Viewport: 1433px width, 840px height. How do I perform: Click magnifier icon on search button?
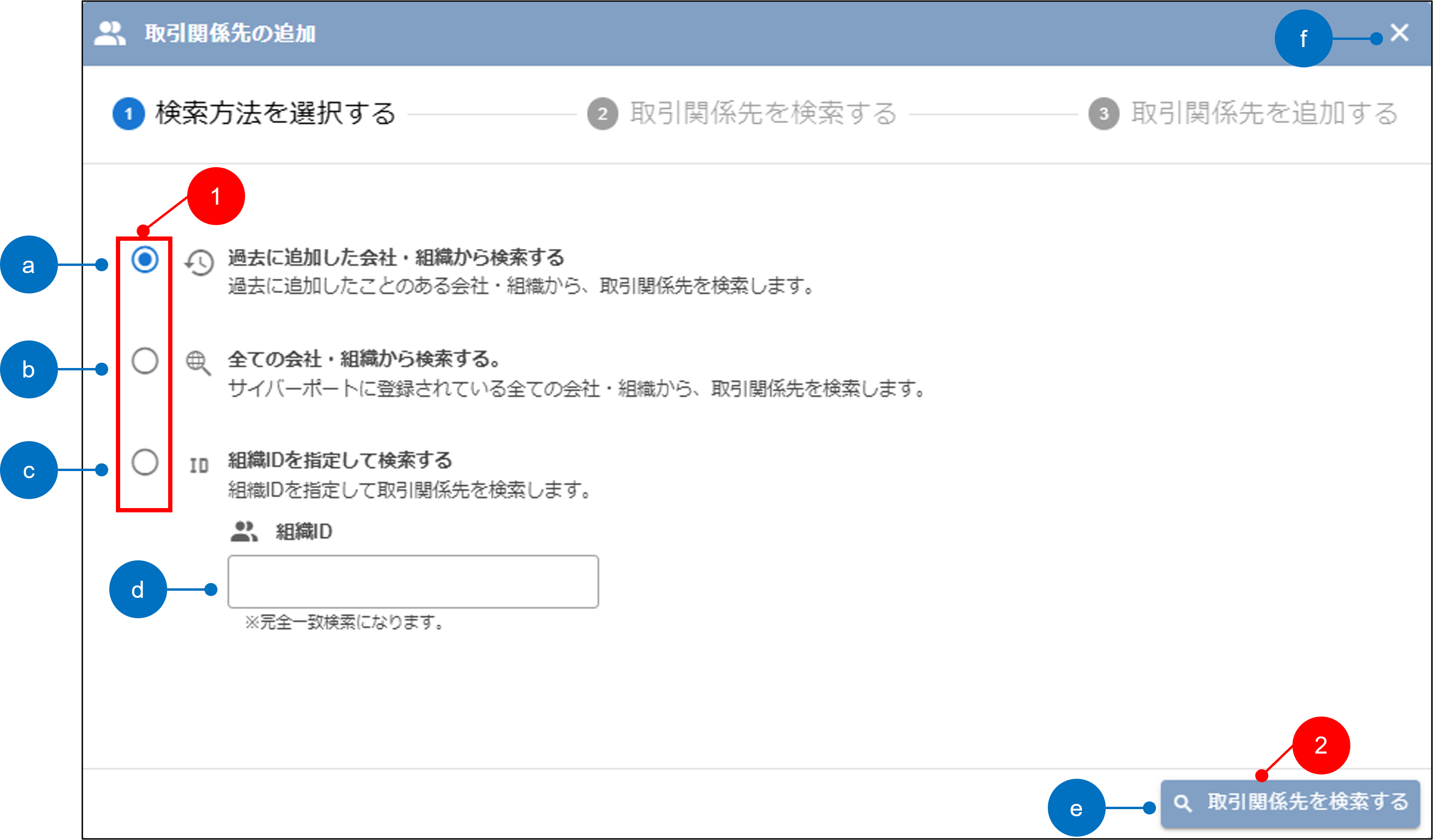1183,802
